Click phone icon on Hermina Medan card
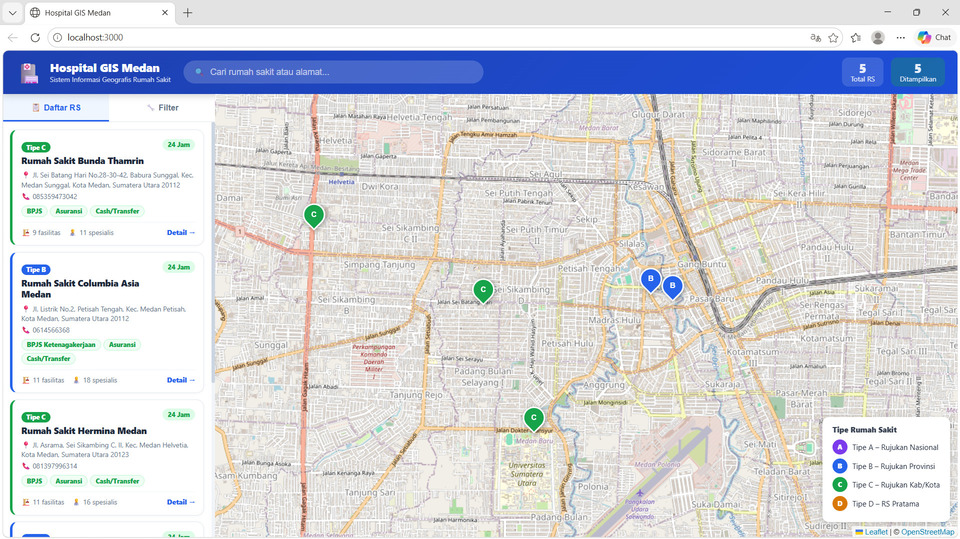Image resolution: width=960 pixels, height=539 pixels. click(26, 466)
